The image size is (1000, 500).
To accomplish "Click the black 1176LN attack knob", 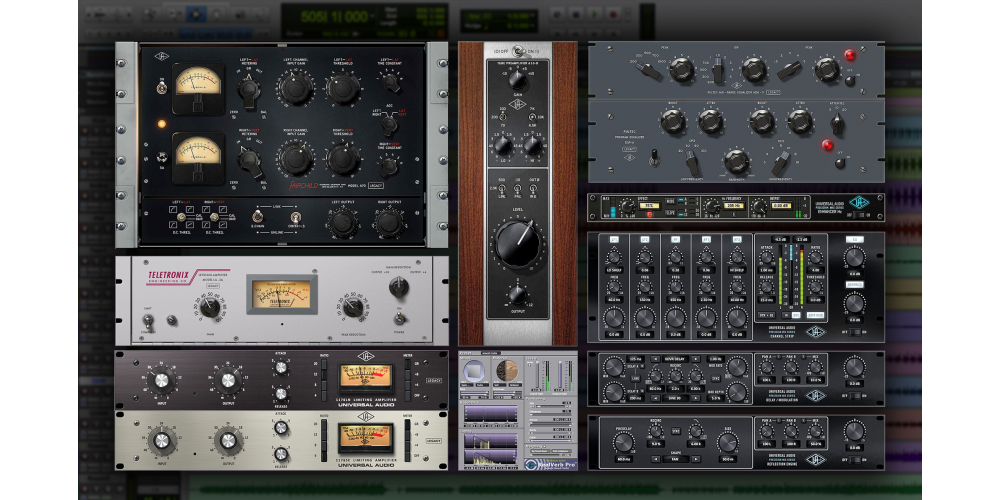I will 281,367.
